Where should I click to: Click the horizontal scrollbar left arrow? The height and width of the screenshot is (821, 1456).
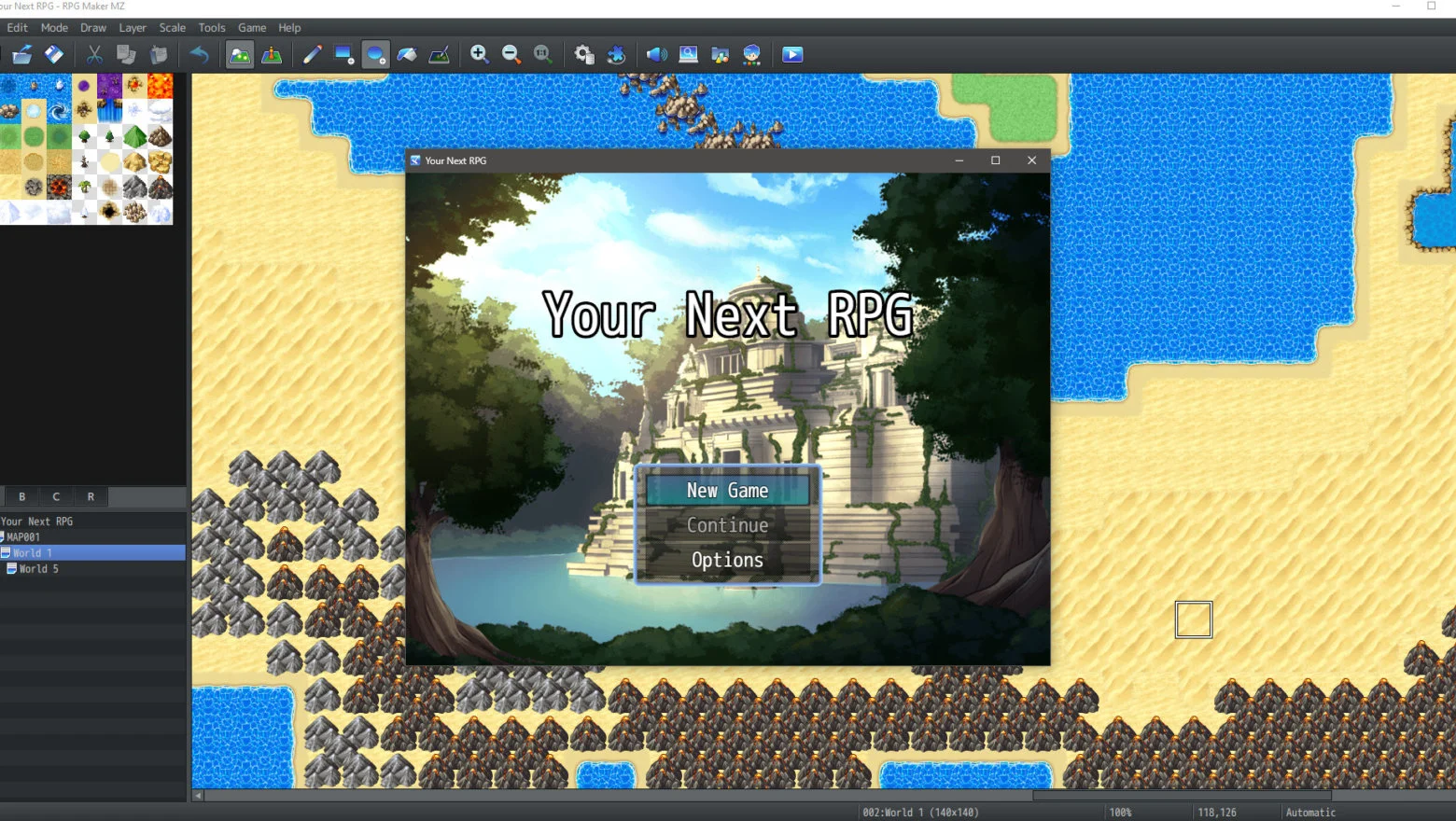[x=198, y=796]
